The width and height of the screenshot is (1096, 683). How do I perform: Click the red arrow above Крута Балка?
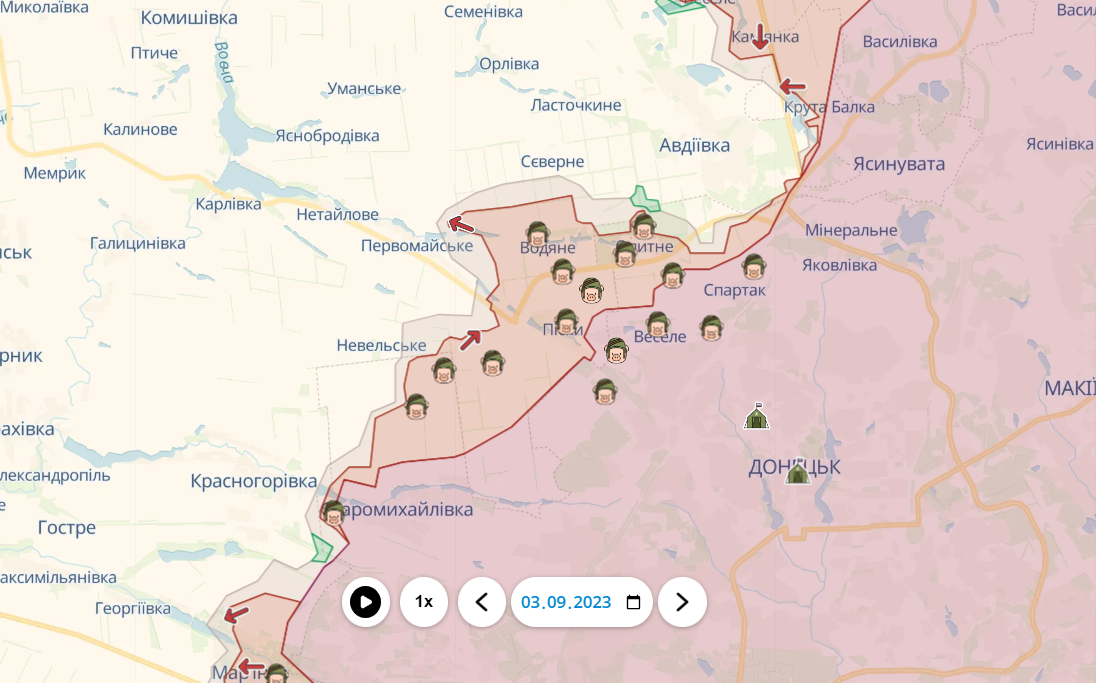[x=792, y=86]
